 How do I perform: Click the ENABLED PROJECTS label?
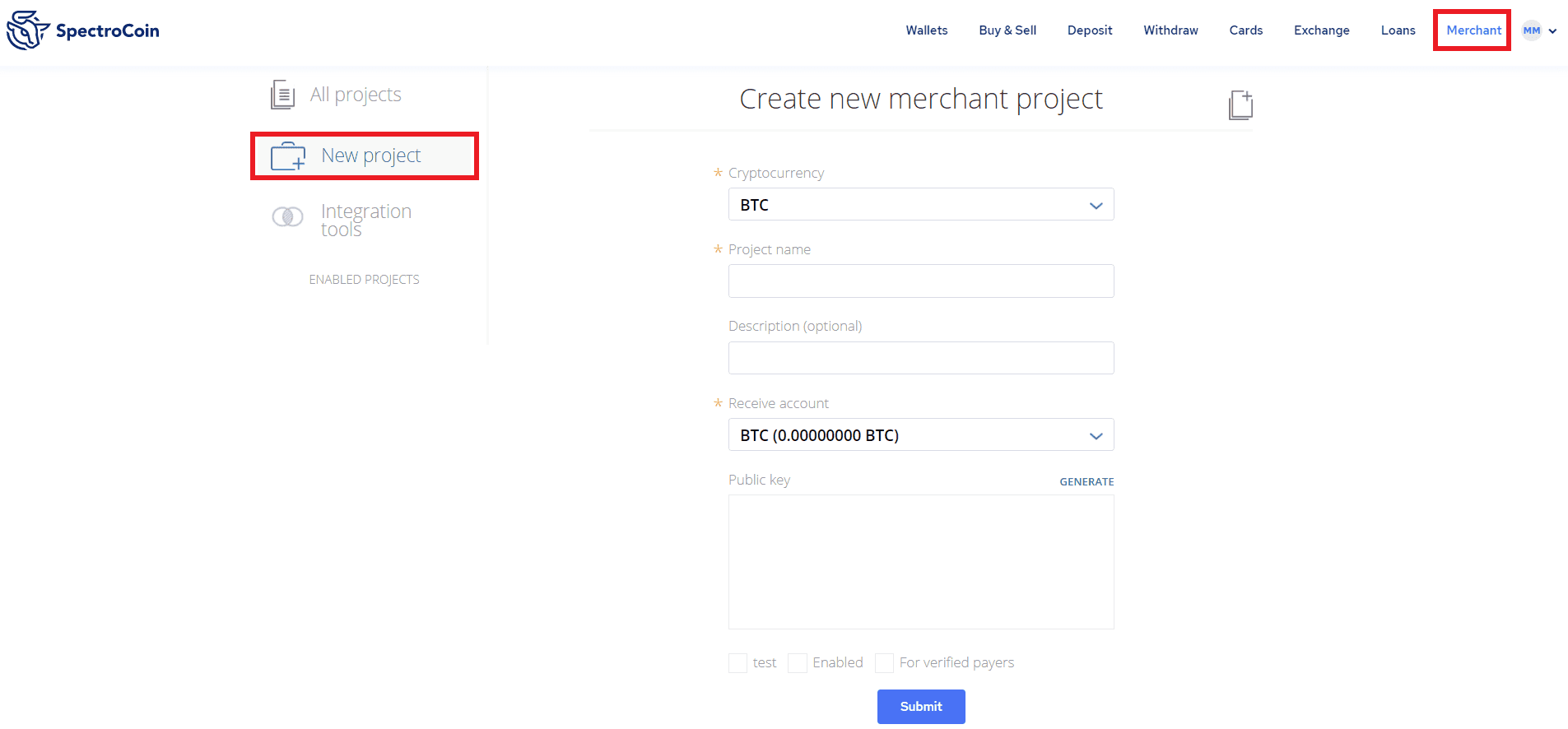tap(364, 280)
